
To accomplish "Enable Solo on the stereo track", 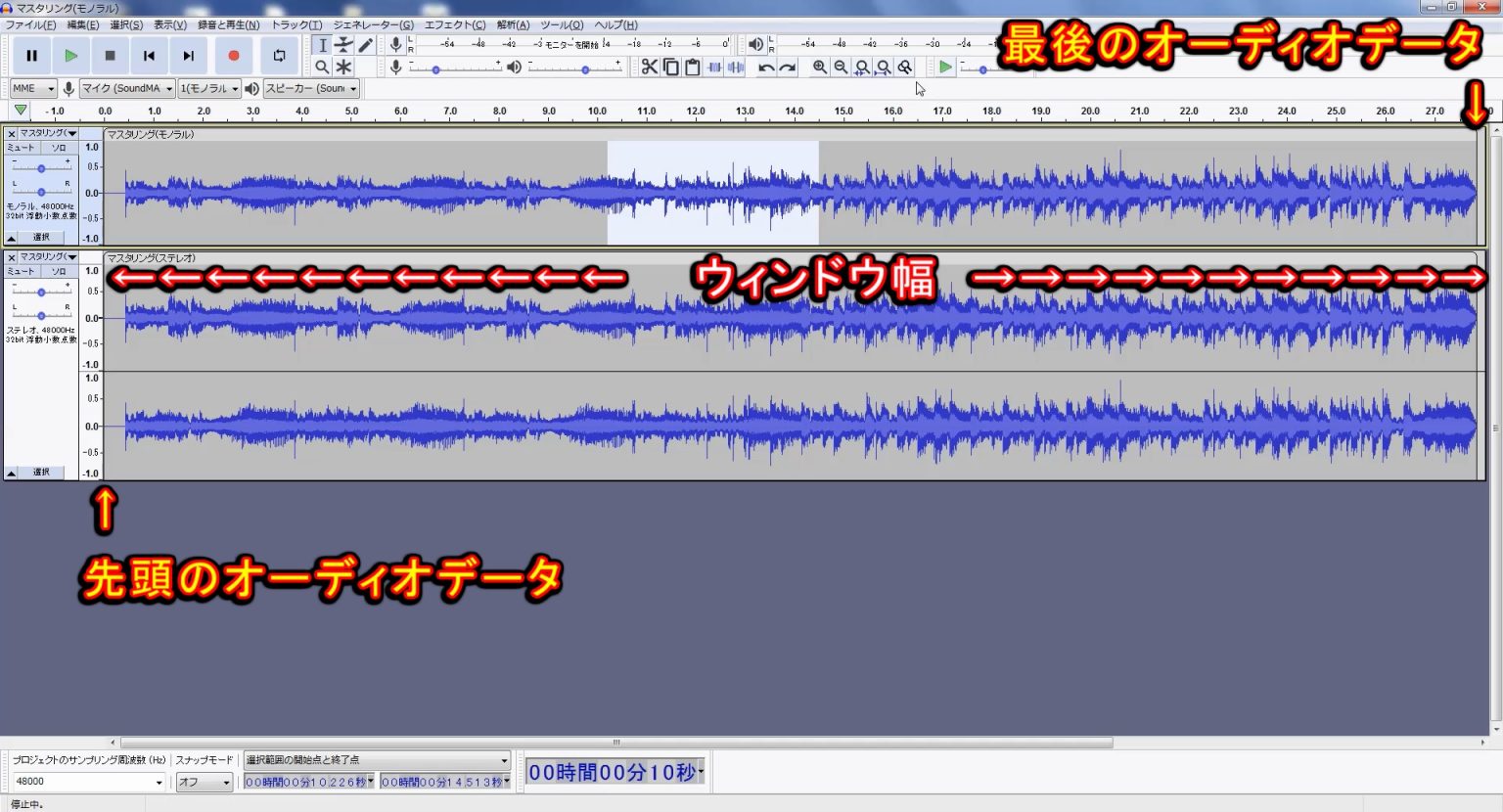I will (59, 271).
